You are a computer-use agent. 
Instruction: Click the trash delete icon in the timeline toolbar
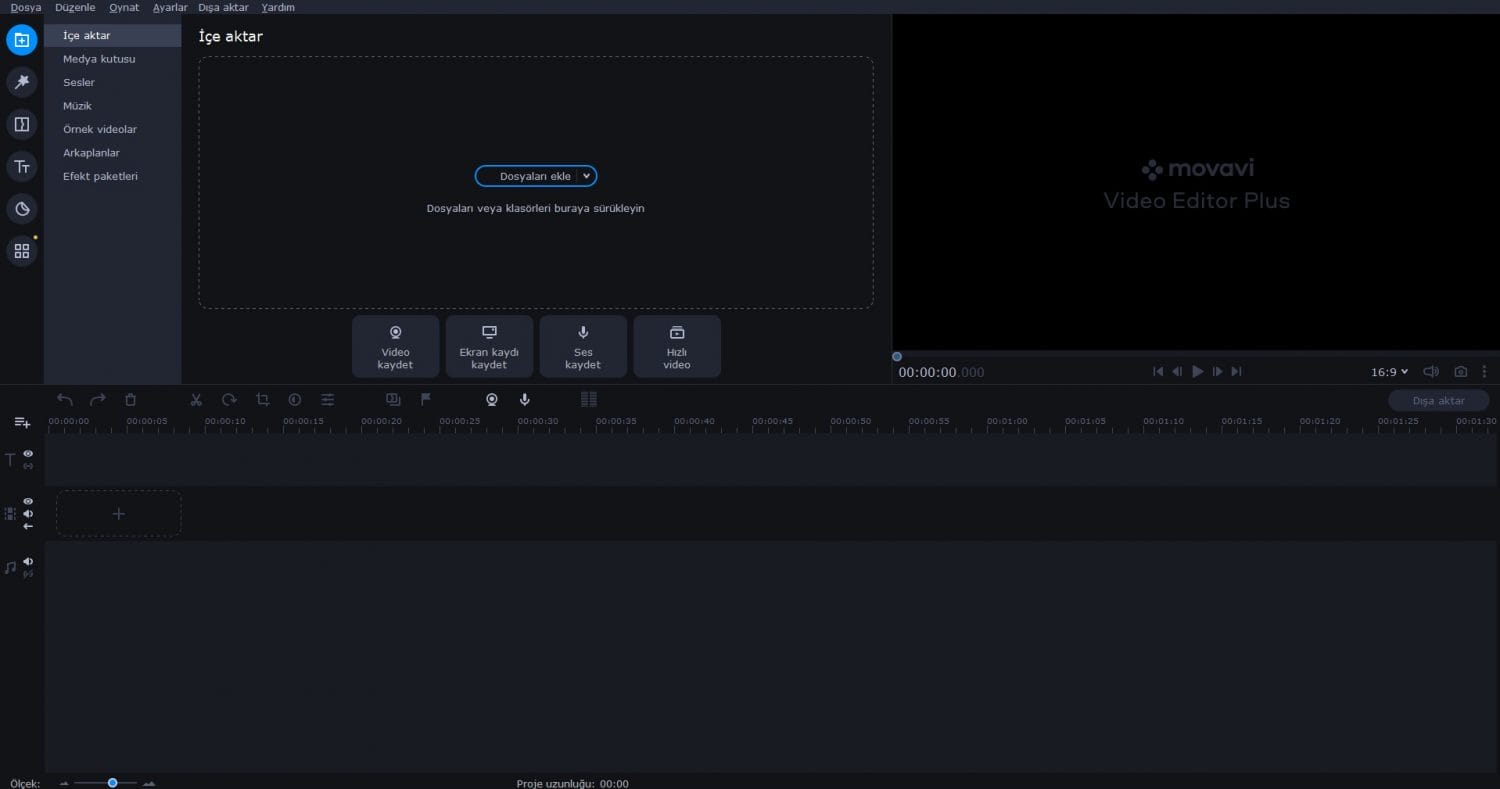[130, 400]
